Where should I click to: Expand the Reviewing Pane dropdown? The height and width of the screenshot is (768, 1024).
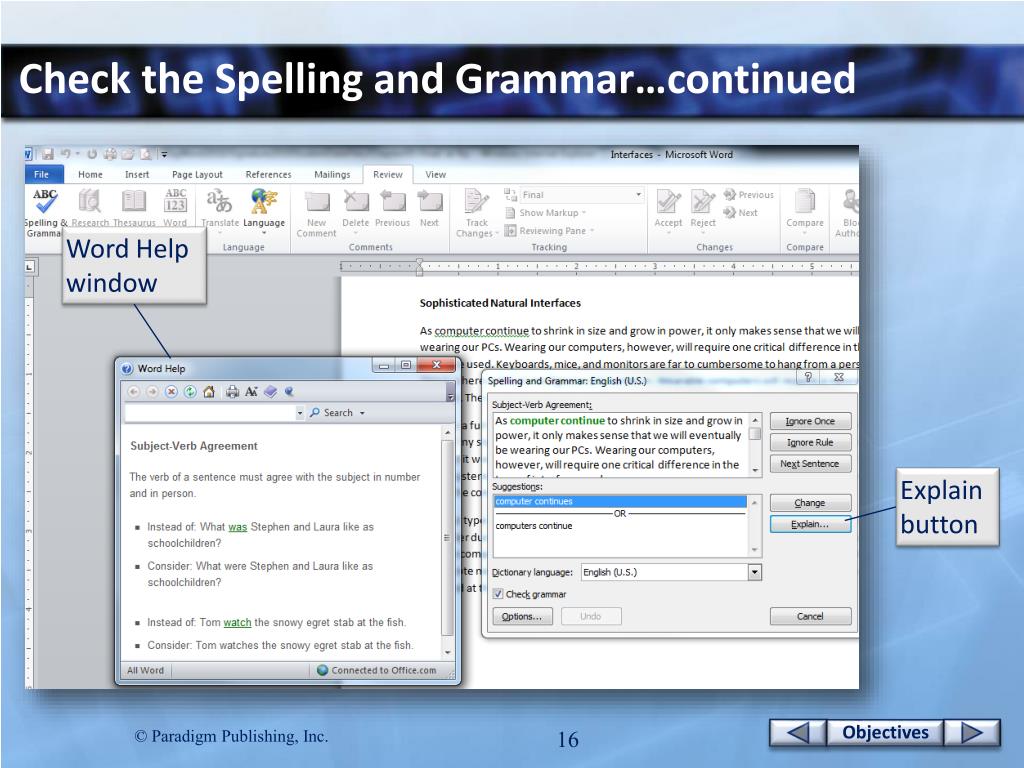550,231
